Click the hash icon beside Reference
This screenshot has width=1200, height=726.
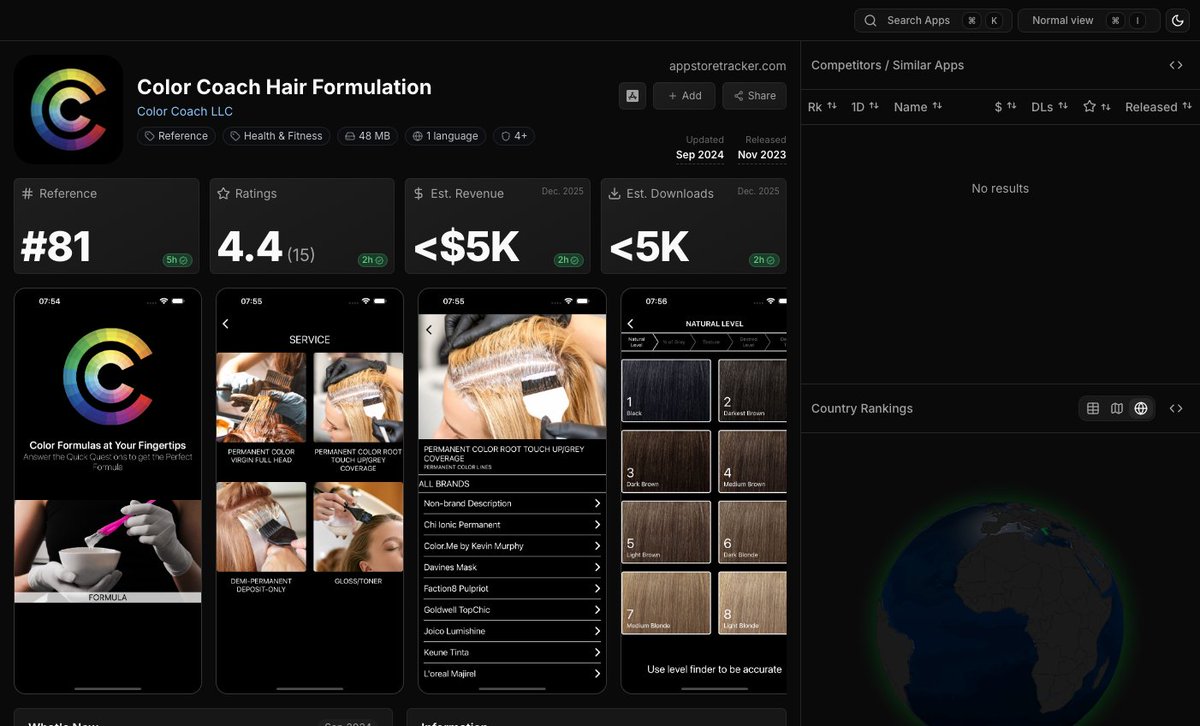(28, 194)
